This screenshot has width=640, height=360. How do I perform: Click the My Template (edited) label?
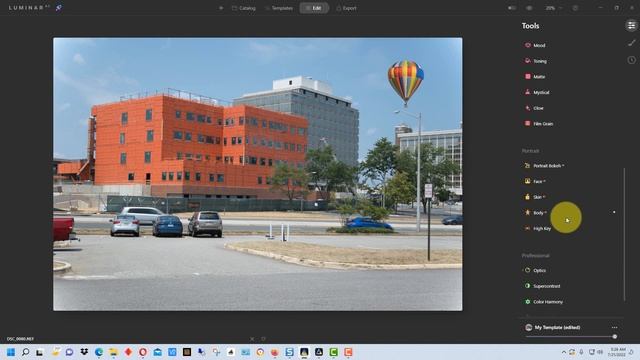click(557, 327)
